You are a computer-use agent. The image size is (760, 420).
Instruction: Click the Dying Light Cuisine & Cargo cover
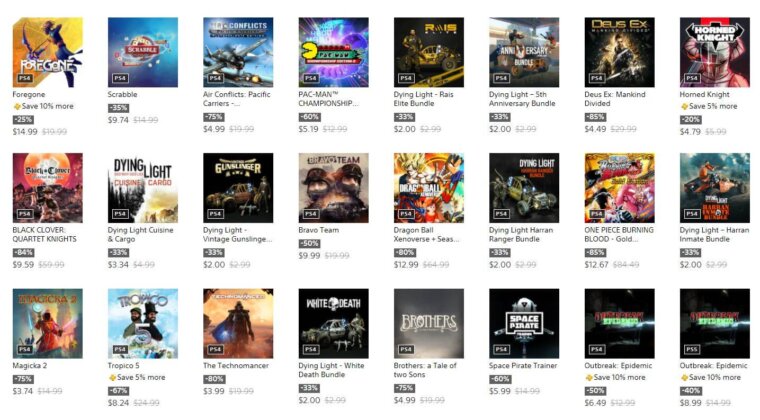tap(142, 188)
